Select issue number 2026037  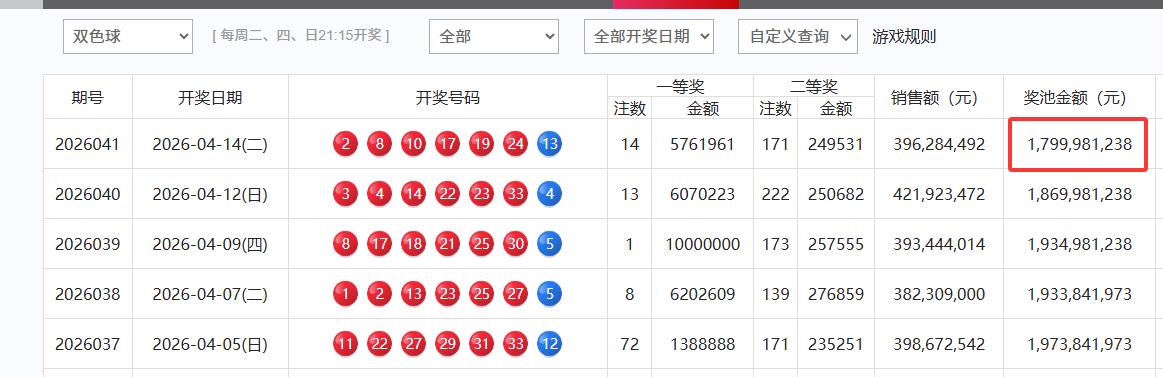pos(88,344)
